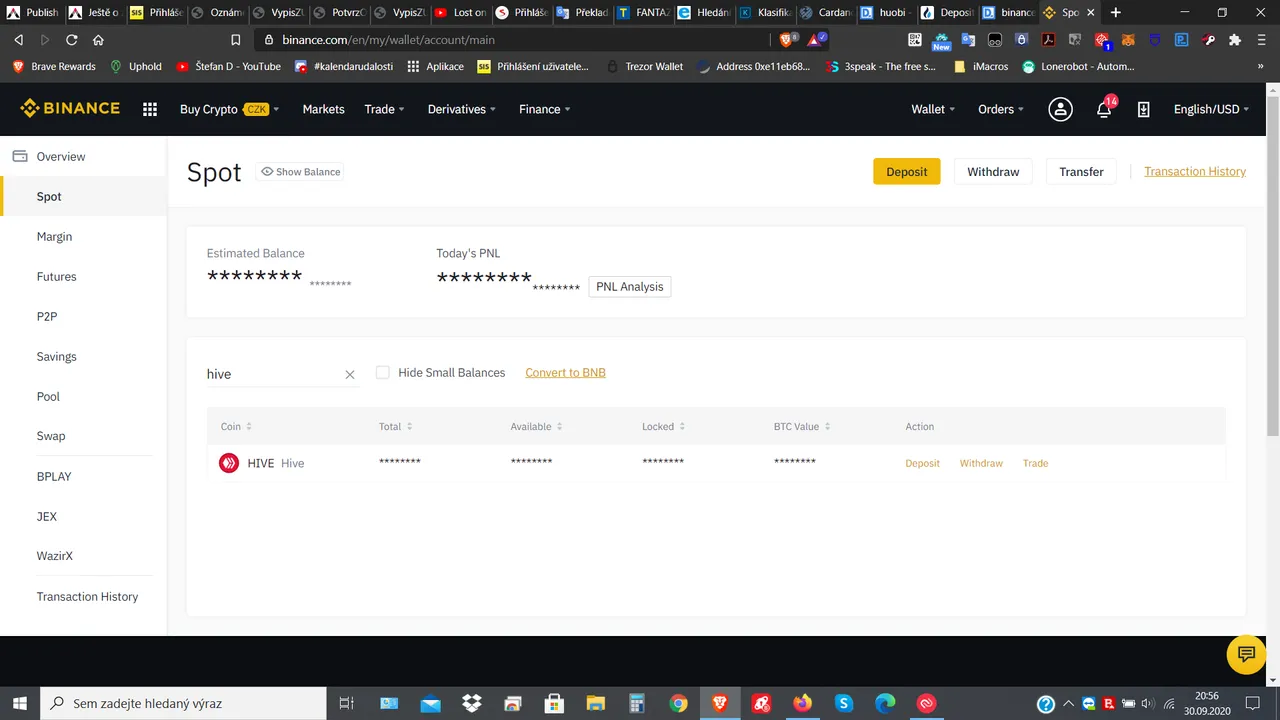Sort by the Available column
This screenshot has height=720, width=1280.
click(x=535, y=427)
